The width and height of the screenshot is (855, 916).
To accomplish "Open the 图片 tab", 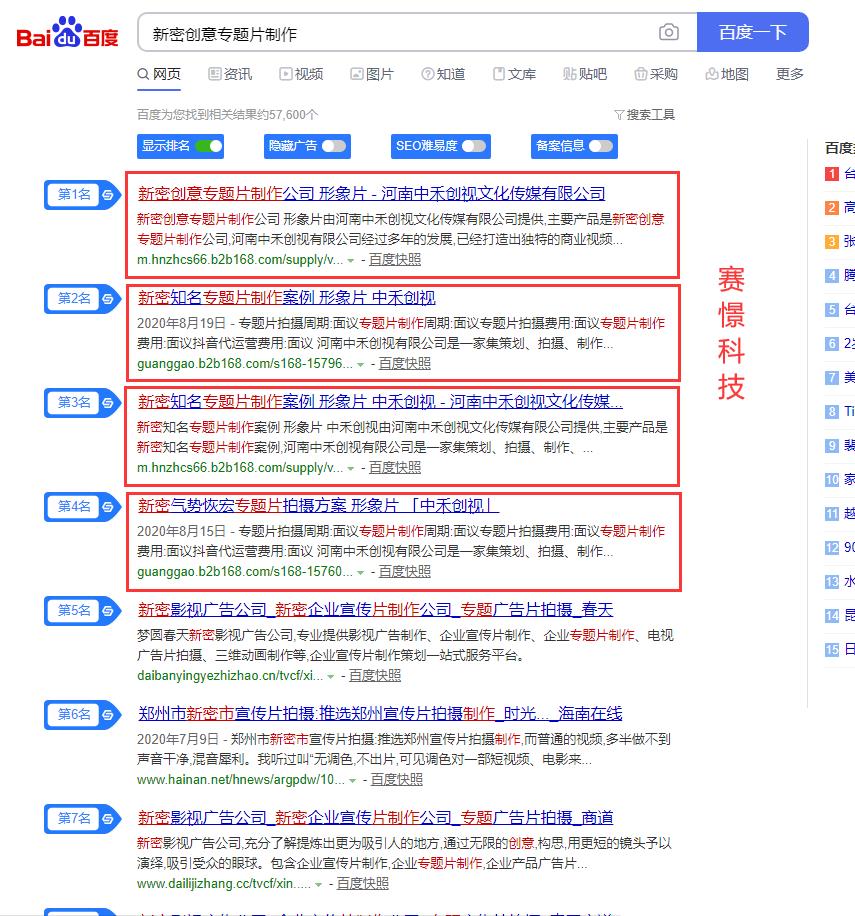I will [372, 74].
